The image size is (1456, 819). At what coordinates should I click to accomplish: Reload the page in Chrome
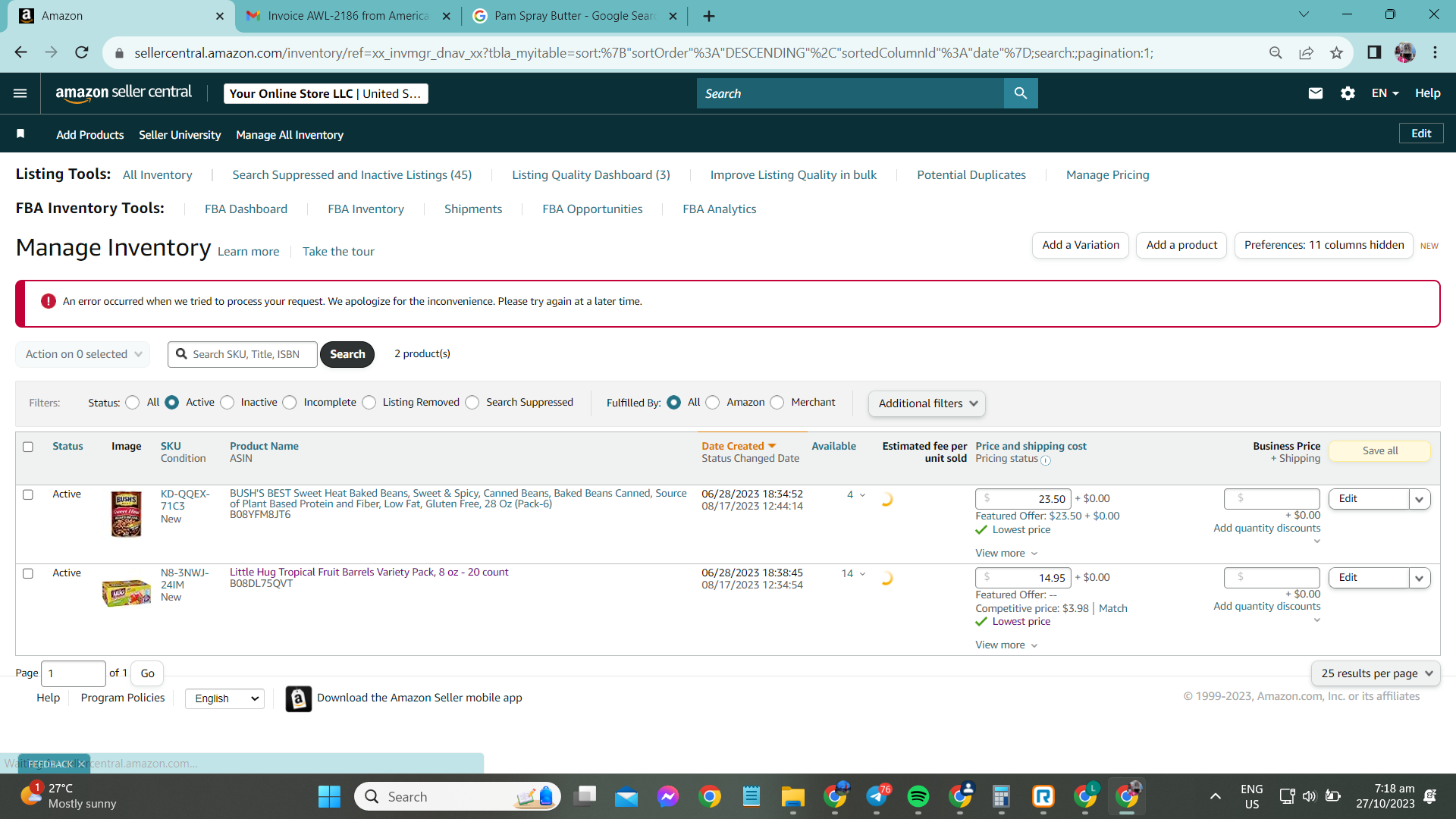(x=82, y=52)
